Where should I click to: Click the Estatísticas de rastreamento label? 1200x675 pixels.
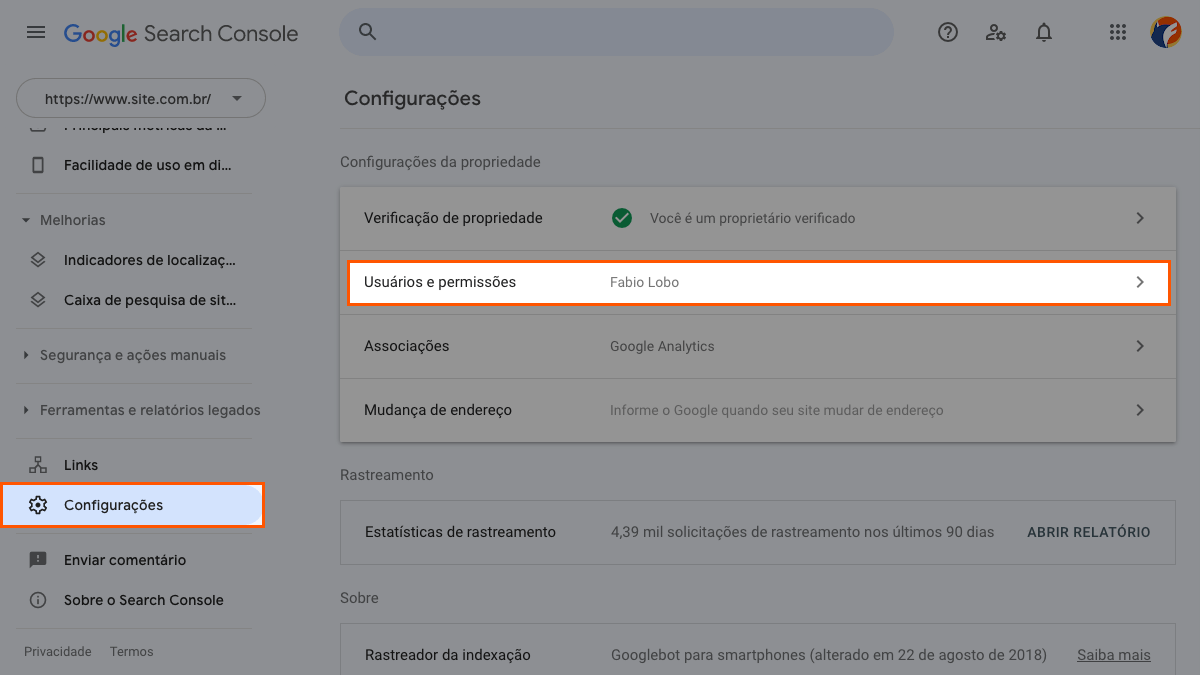point(460,532)
